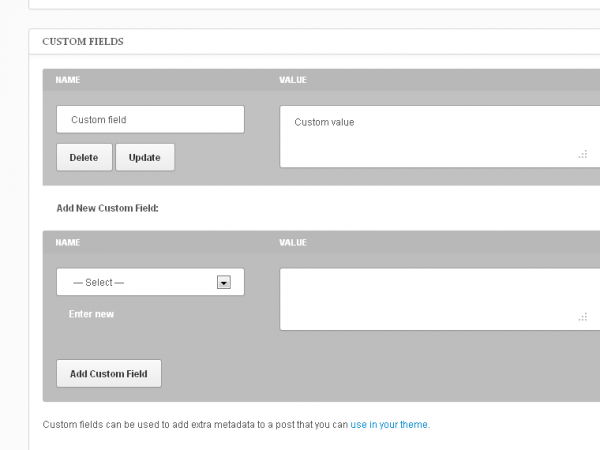Screen dimensions: 600x450
Task: Click the NAME header in the new field table
Action: tap(68, 243)
